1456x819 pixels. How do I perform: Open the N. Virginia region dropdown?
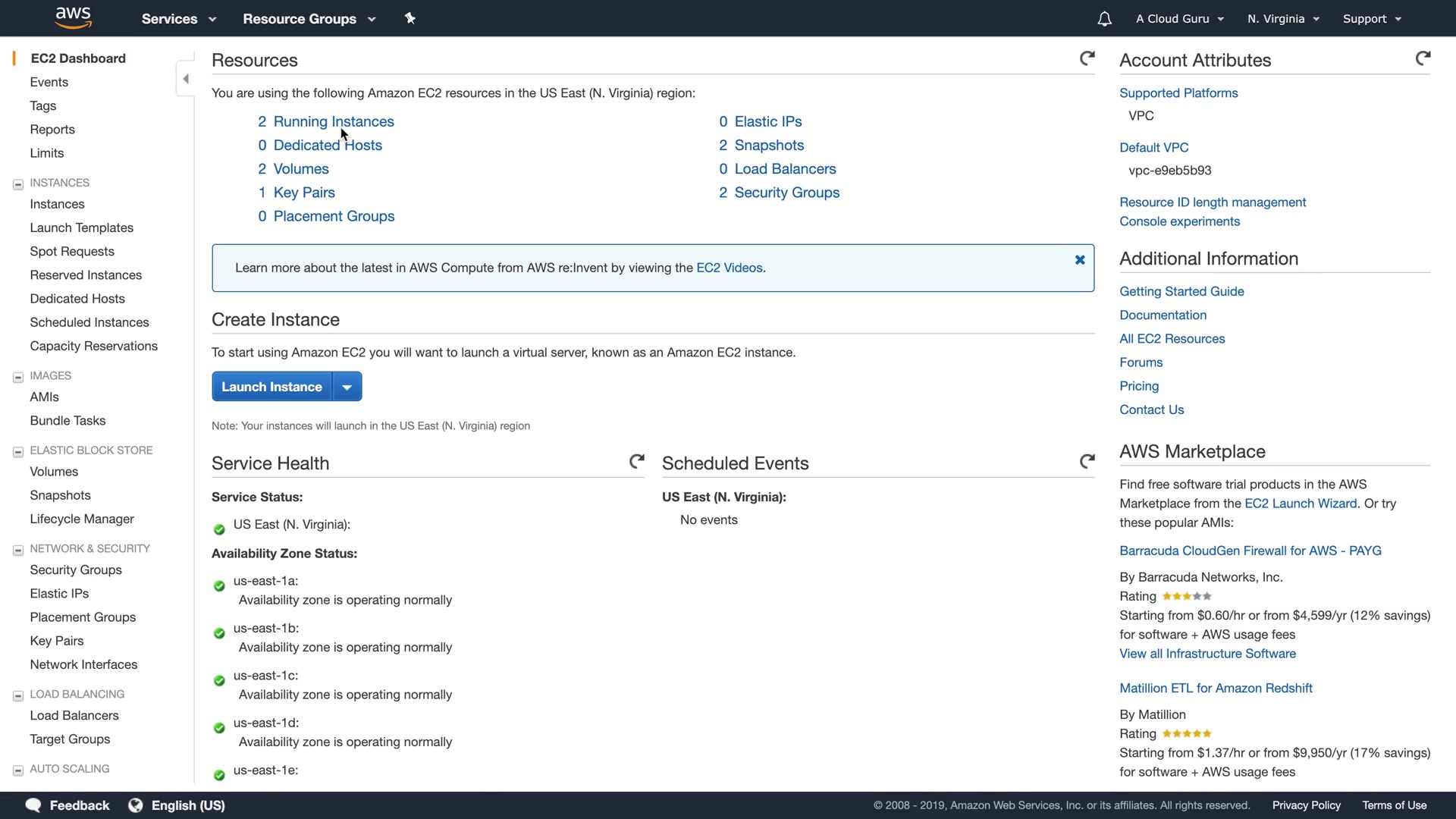click(1283, 19)
